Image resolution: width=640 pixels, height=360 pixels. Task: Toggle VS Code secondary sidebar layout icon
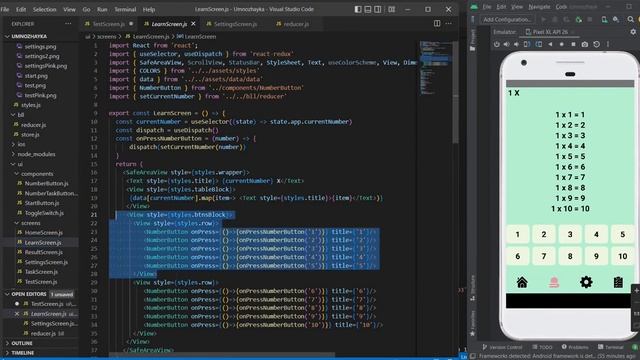coord(378,9)
